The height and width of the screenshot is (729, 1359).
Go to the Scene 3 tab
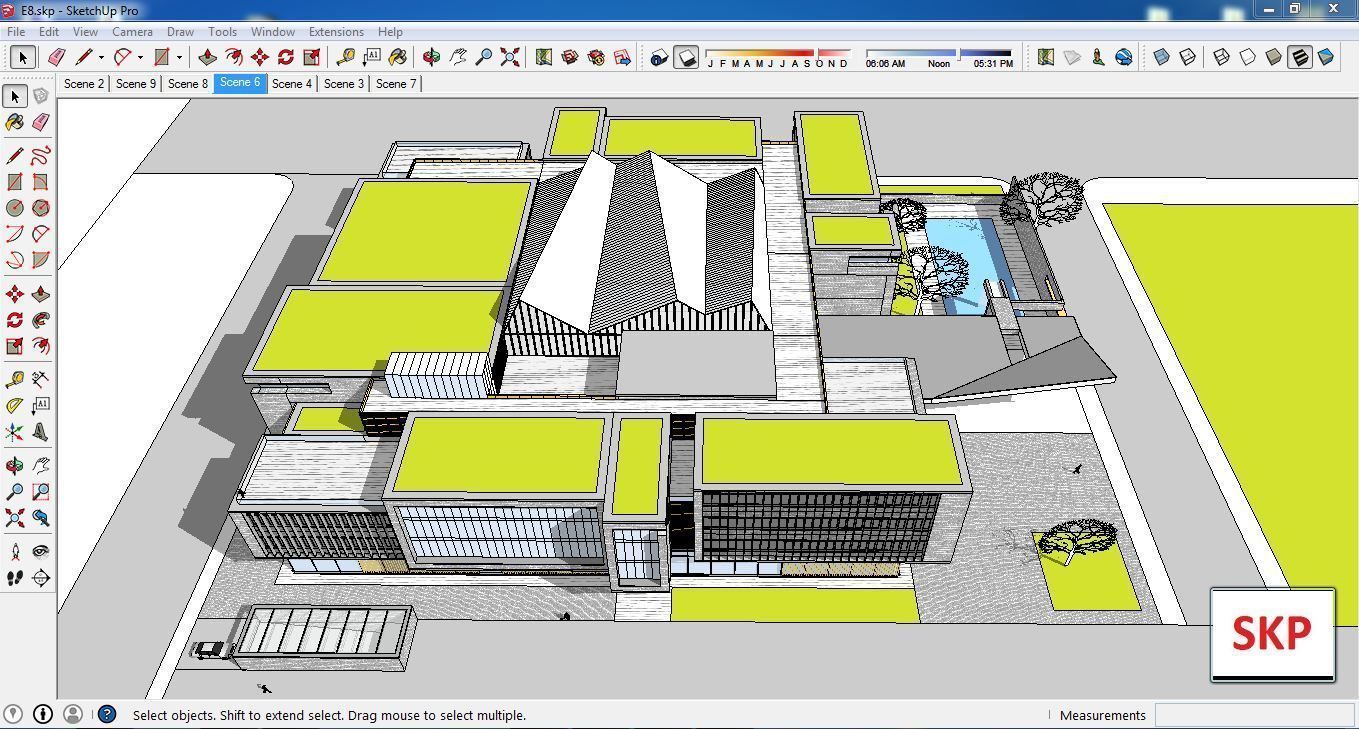pos(344,83)
